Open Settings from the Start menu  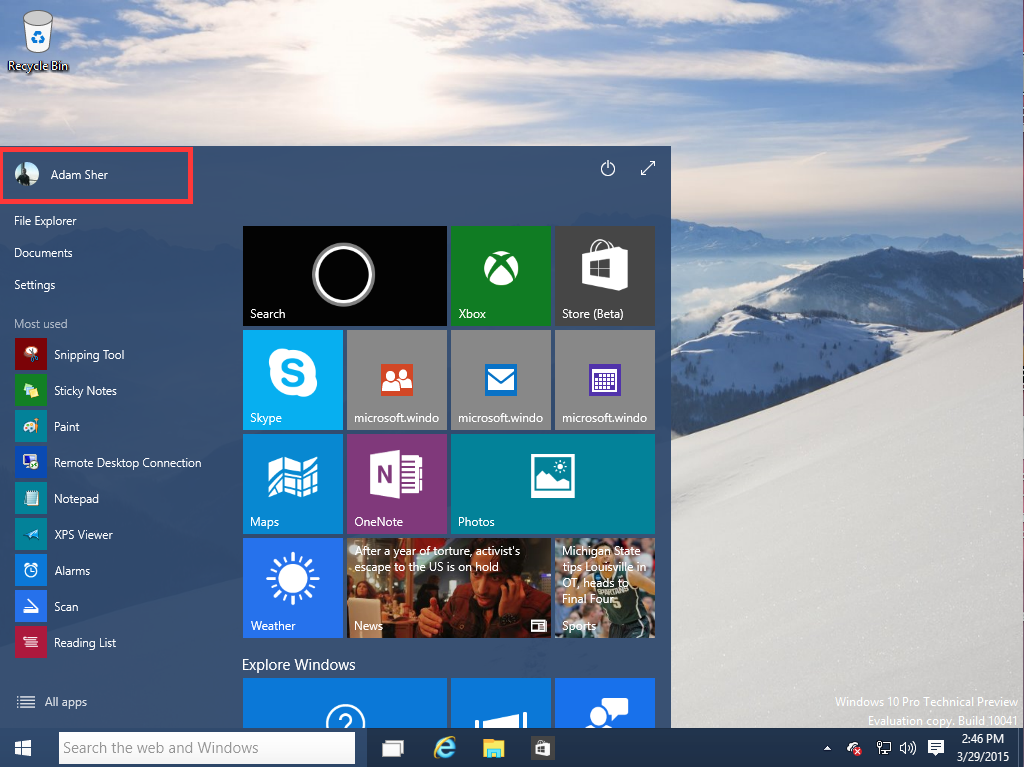[35, 285]
